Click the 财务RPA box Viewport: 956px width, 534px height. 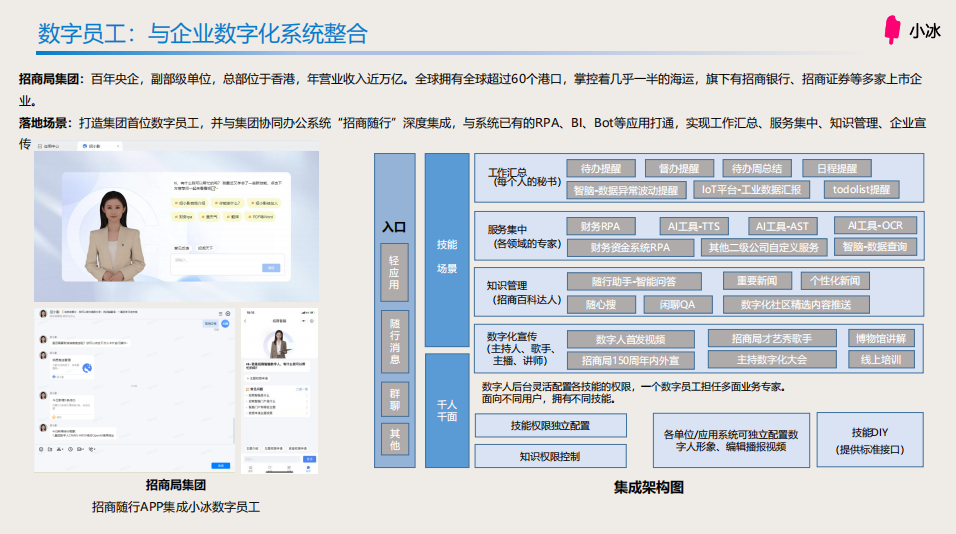pos(601,226)
